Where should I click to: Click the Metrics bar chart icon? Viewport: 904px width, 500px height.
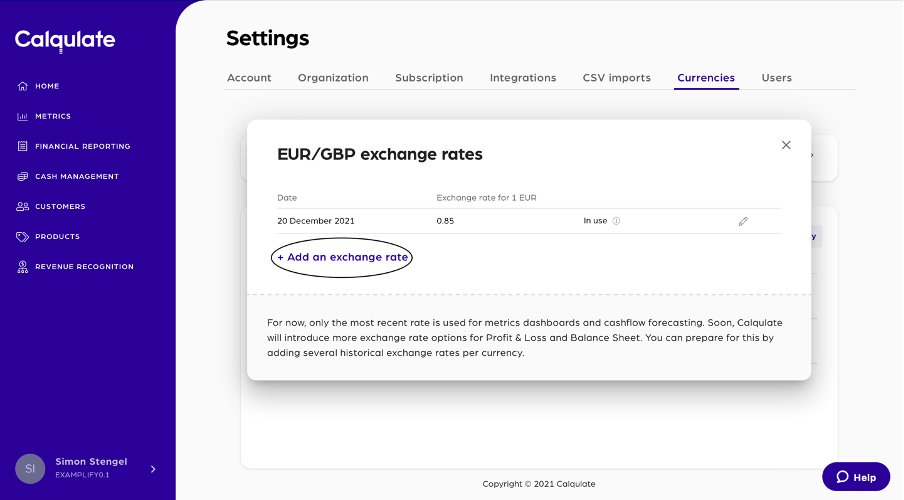click(x=23, y=116)
